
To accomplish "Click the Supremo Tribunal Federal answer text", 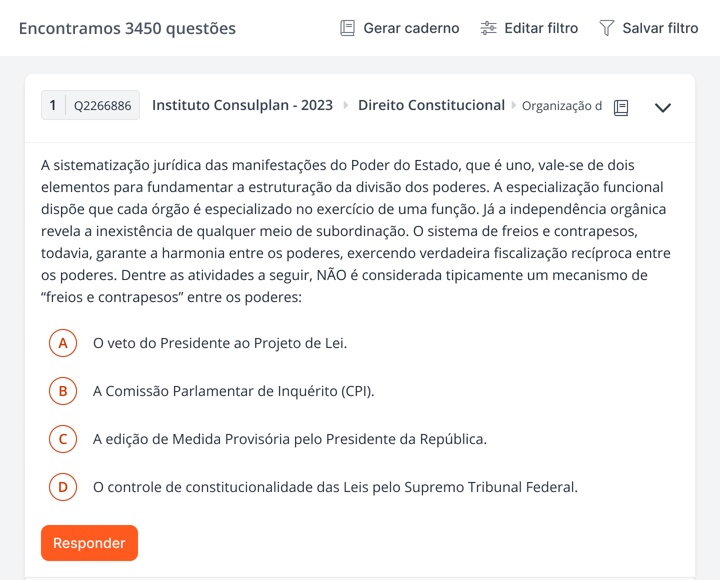I will pyautogui.click(x=335, y=487).
